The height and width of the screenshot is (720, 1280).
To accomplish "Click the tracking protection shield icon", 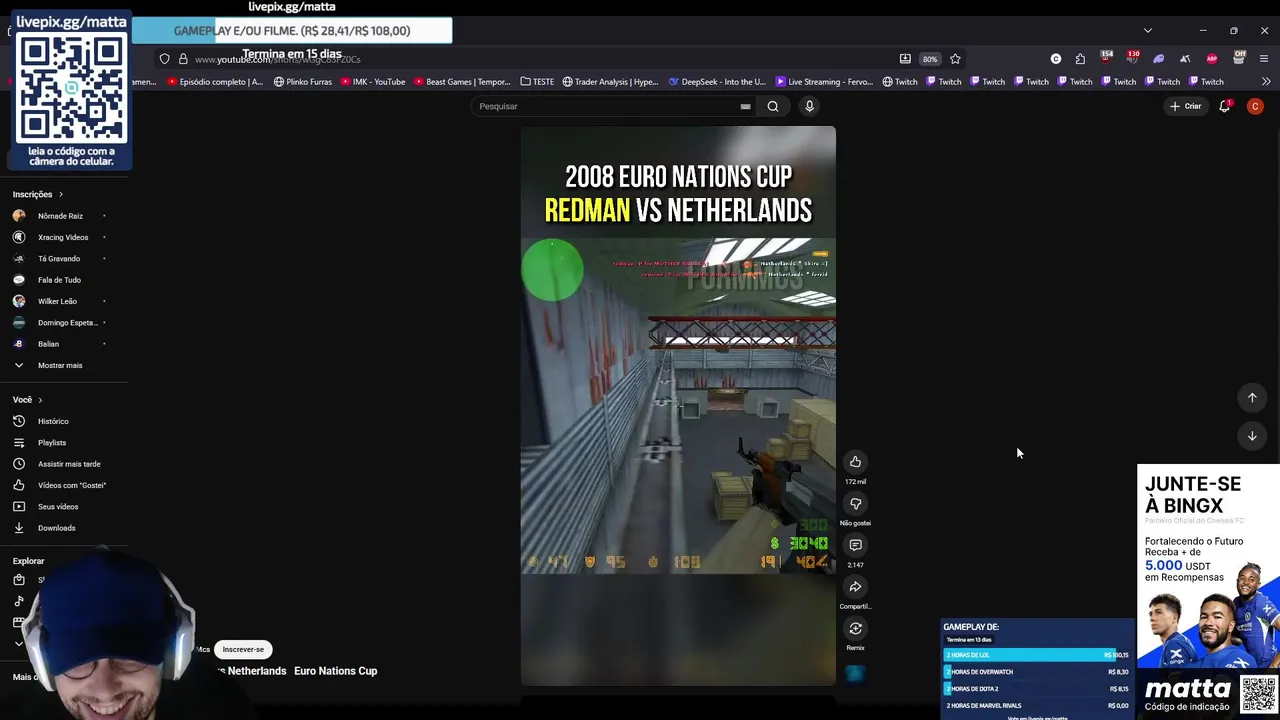I will [165, 59].
